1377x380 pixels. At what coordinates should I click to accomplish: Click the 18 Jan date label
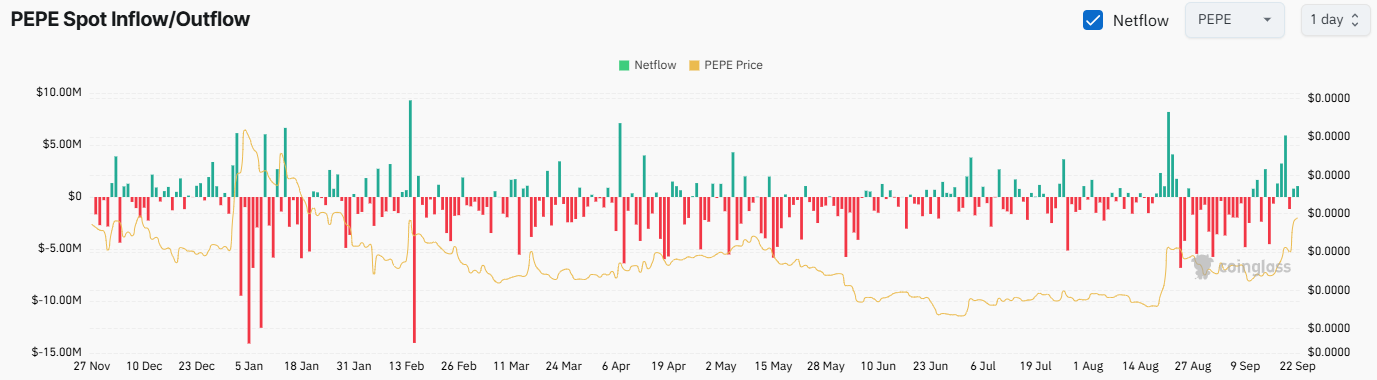coord(302,366)
